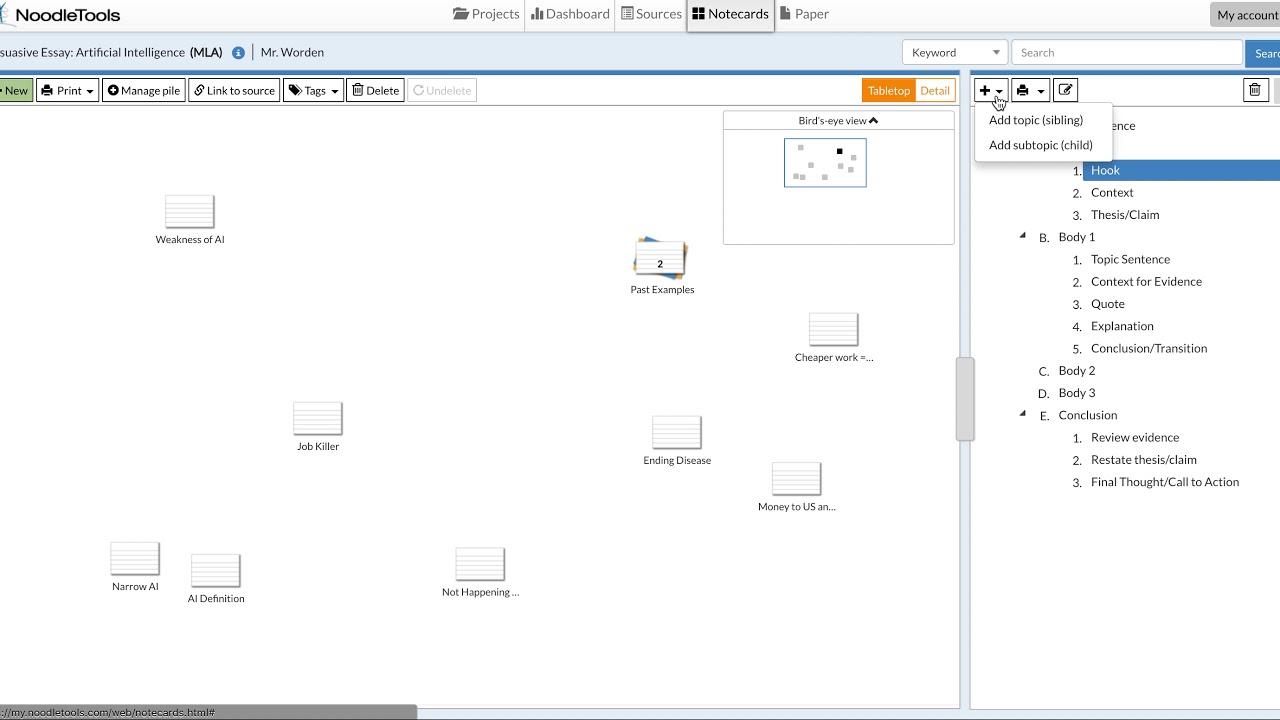Select the Context outline item
The image size is (1280, 720).
(x=1112, y=192)
